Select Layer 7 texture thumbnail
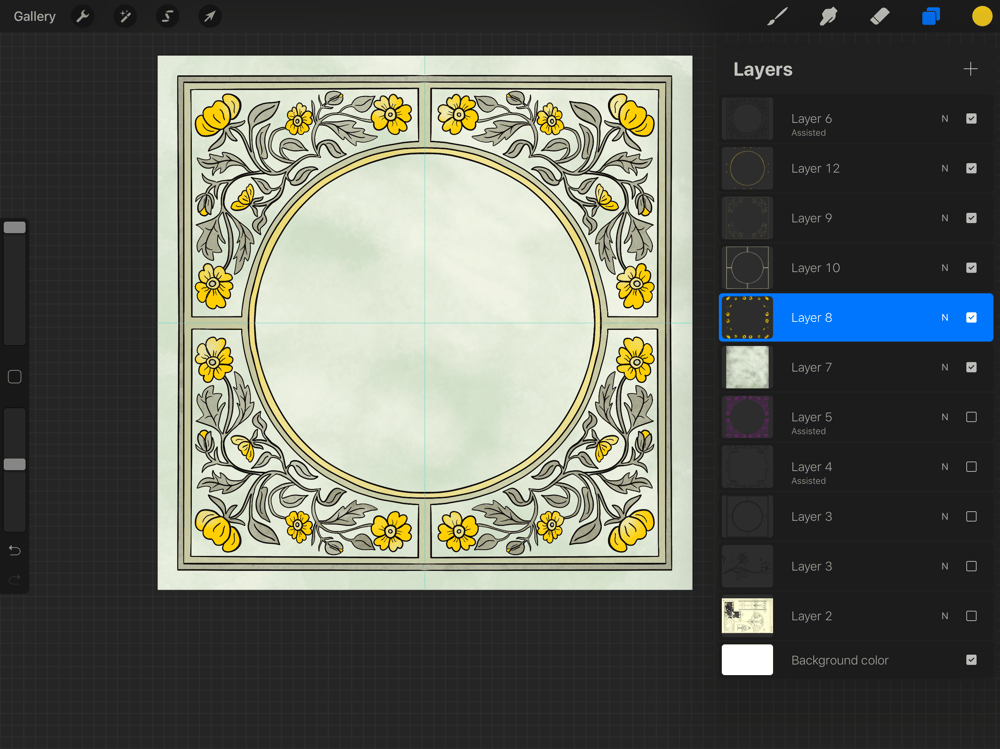Image resolution: width=1000 pixels, height=749 pixels. click(x=747, y=367)
